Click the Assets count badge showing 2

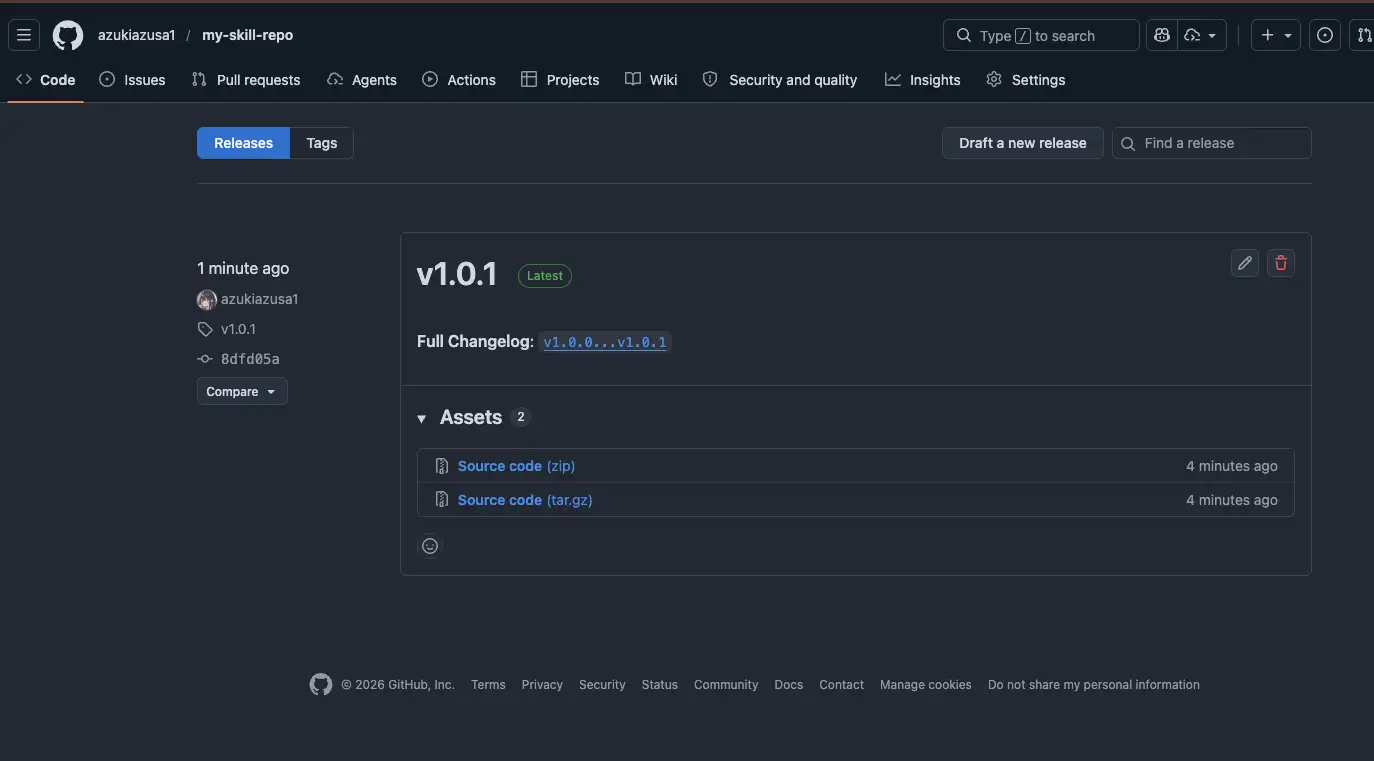pyautogui.click(x=520, y=417)
